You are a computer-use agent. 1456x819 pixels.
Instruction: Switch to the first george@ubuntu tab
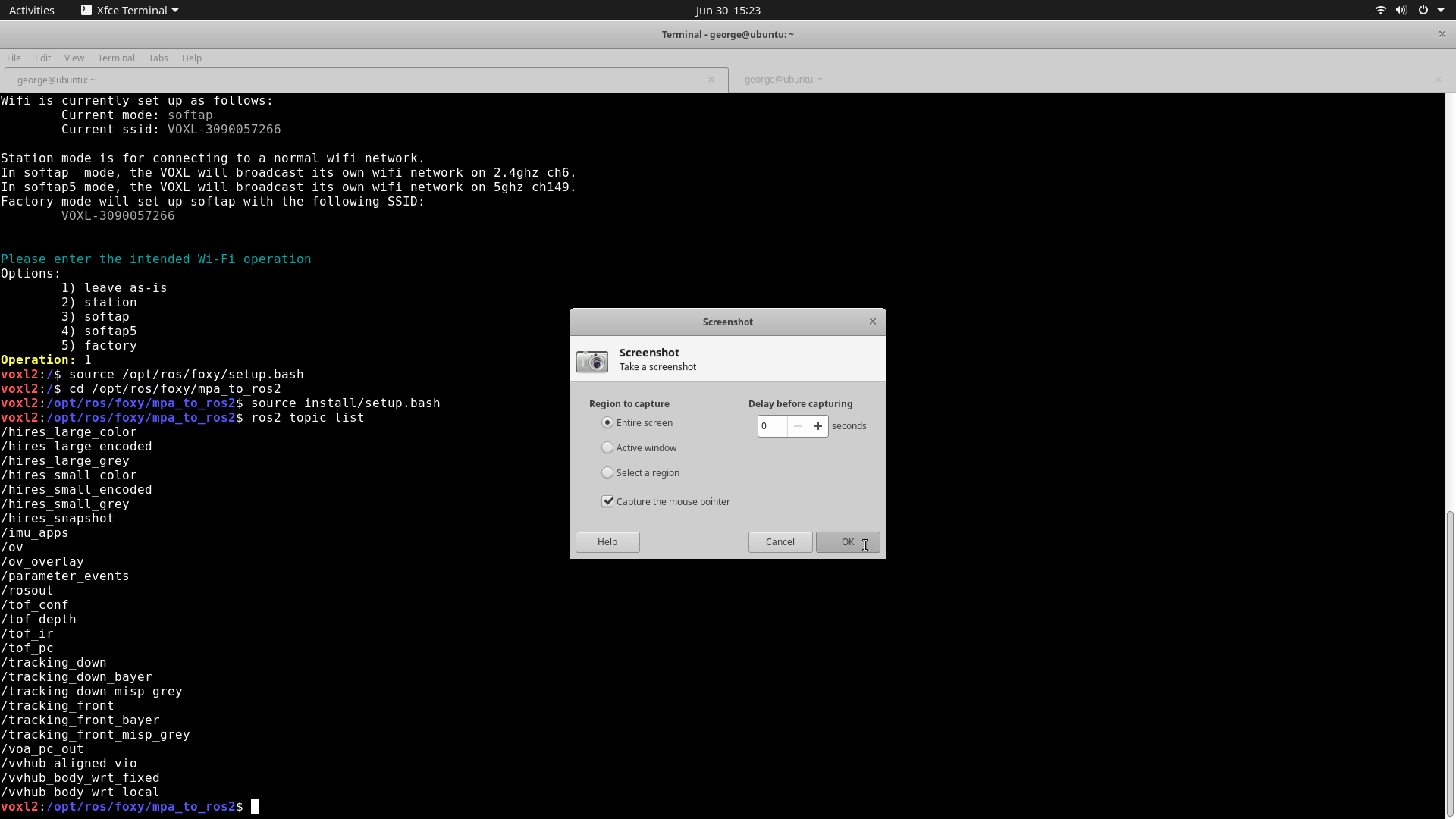click(366, 80)
